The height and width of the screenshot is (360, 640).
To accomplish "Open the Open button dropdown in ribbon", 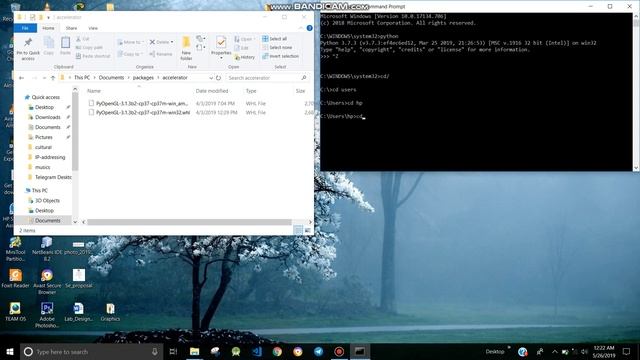I will pos(254,39).
